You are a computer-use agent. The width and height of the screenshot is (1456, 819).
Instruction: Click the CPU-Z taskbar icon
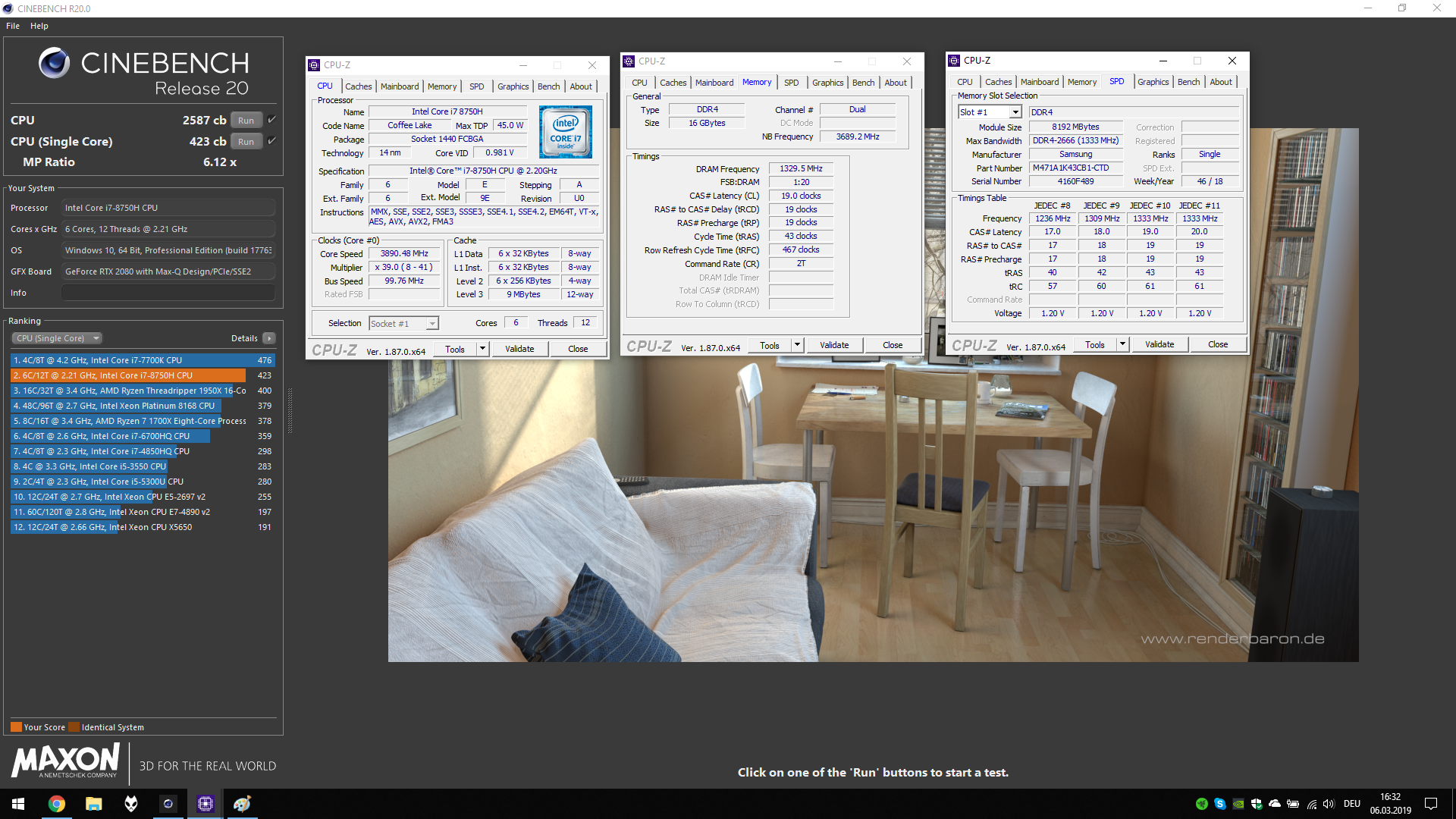click(206, 804)
